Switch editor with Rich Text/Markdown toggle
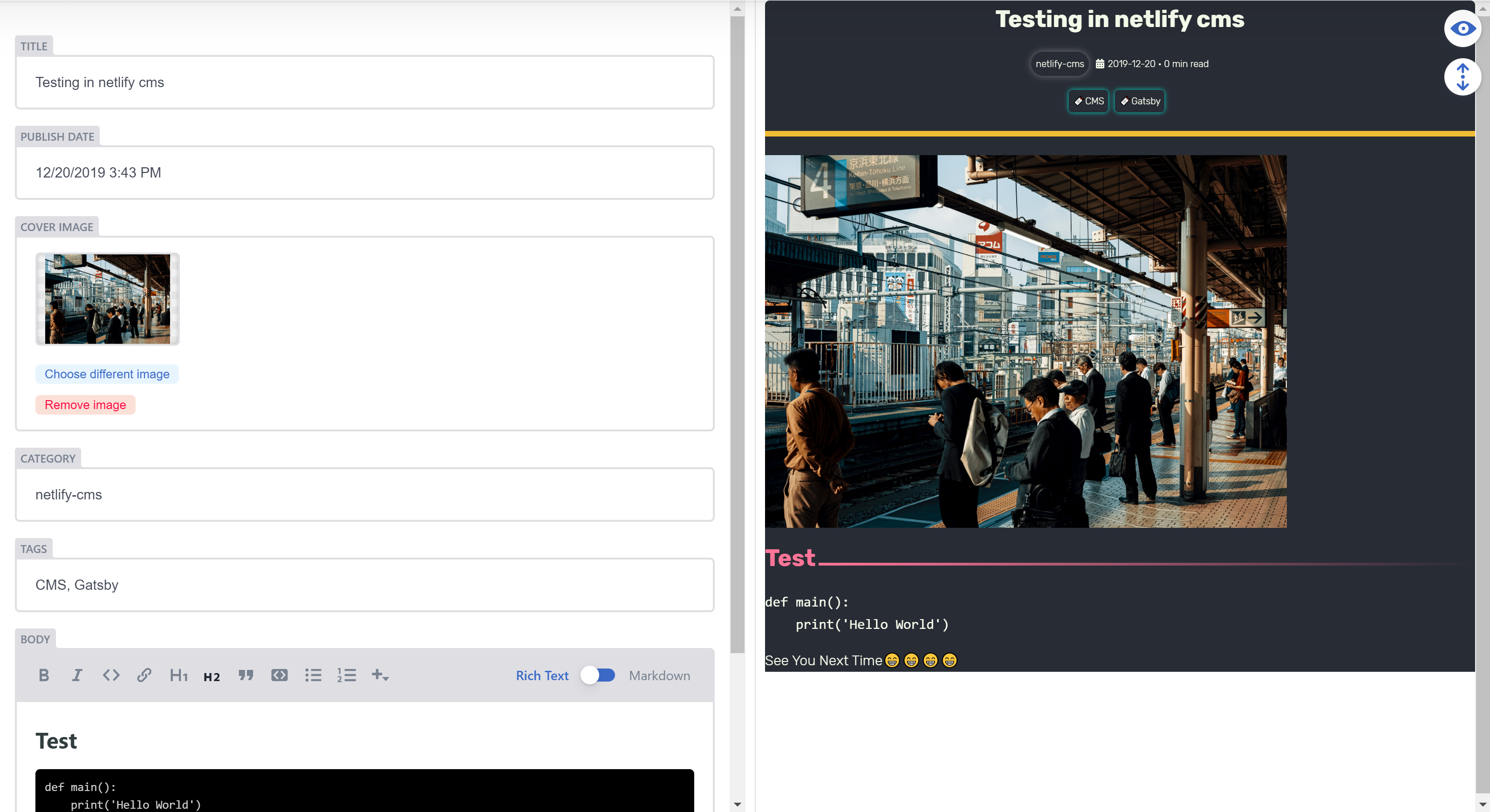Viewport: 1490px width, 812px height. click(x=598, y=675)
